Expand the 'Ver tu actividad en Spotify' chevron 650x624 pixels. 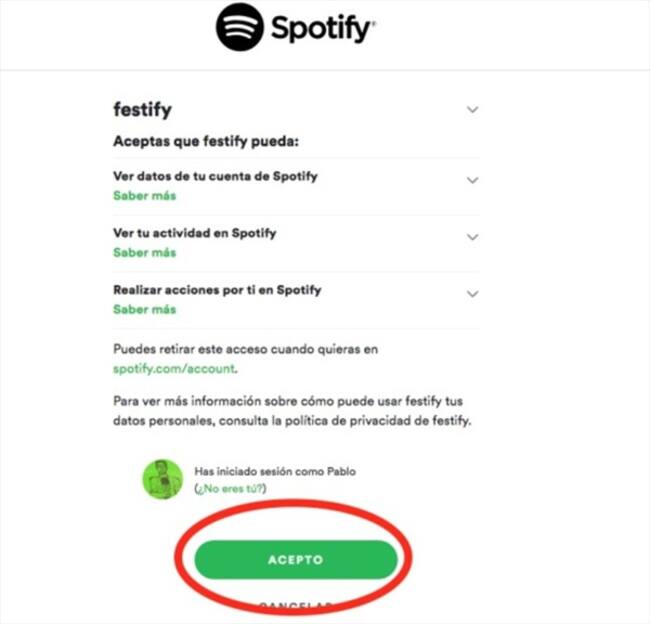click(x=473, y=237)
